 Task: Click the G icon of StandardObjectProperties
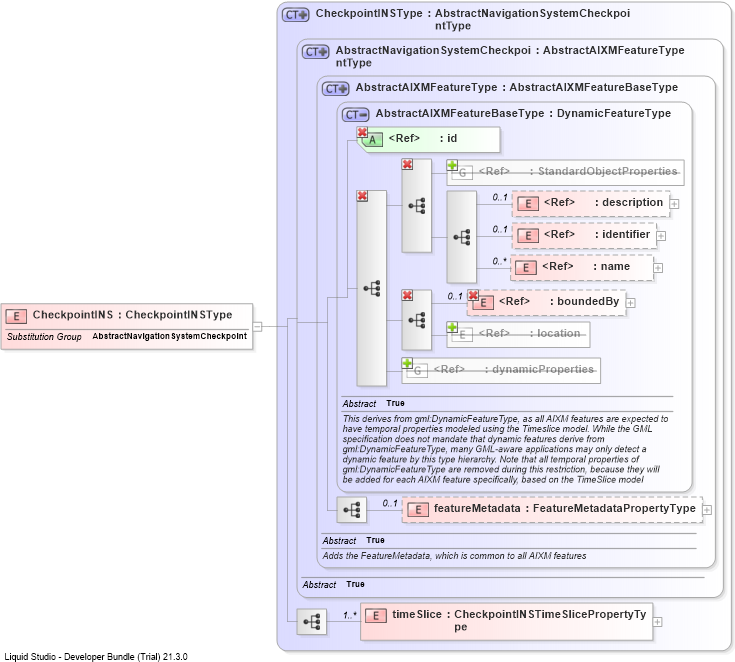pos(463,173)
